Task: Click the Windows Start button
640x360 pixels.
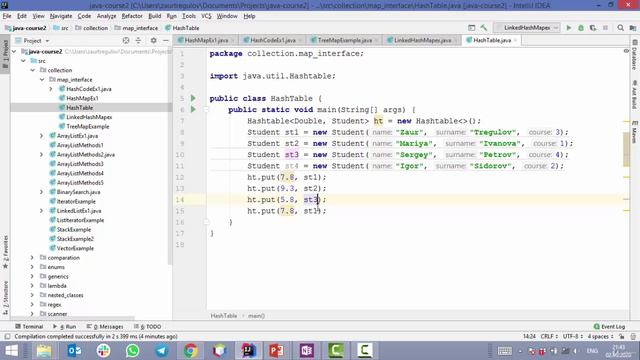Action: tap(11, 351)
